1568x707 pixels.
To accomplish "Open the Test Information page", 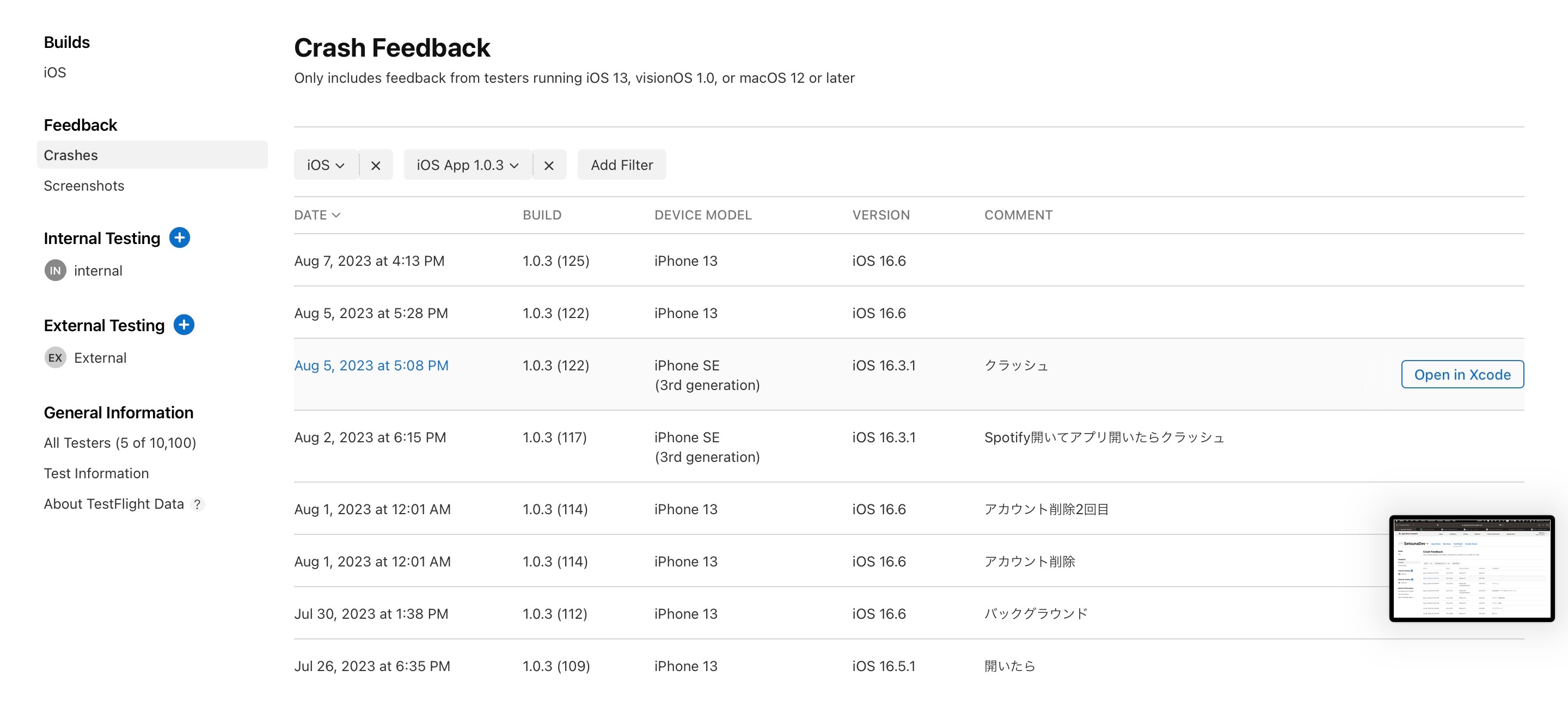I will coord(96,473).
